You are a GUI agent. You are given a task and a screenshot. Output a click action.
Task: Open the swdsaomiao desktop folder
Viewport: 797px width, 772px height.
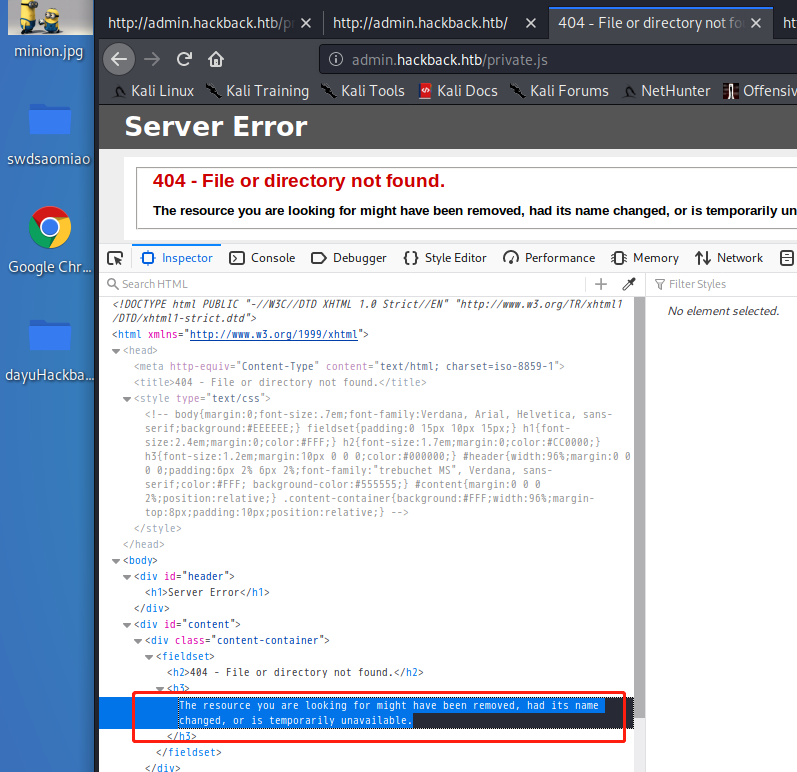tap(49, 135)
